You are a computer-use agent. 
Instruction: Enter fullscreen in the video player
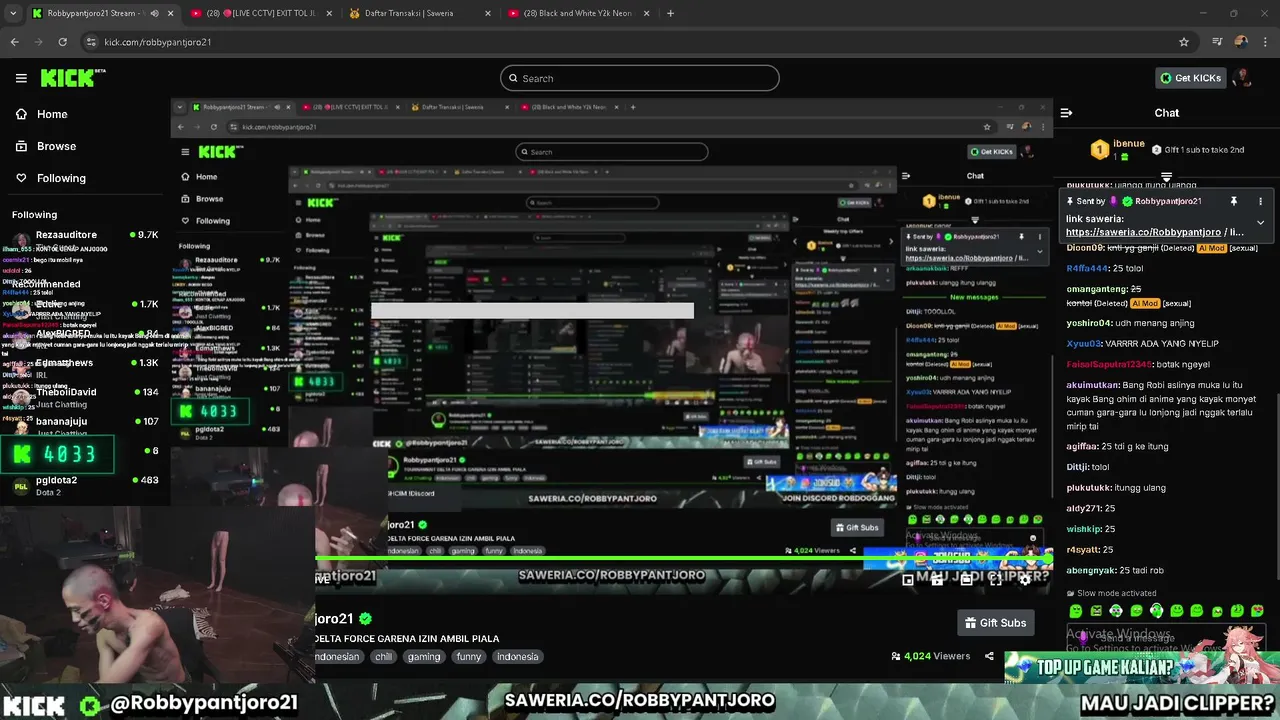995,579
